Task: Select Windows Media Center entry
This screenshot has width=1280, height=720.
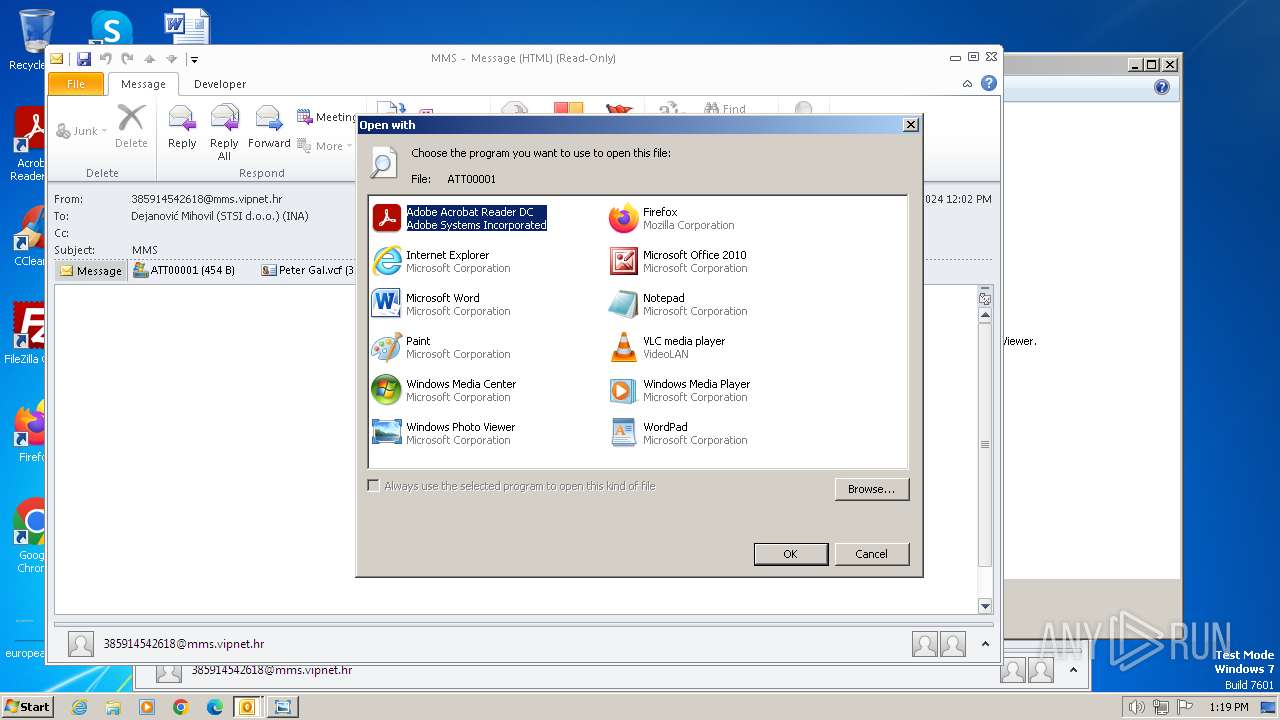Action: [x=444, y=390]
